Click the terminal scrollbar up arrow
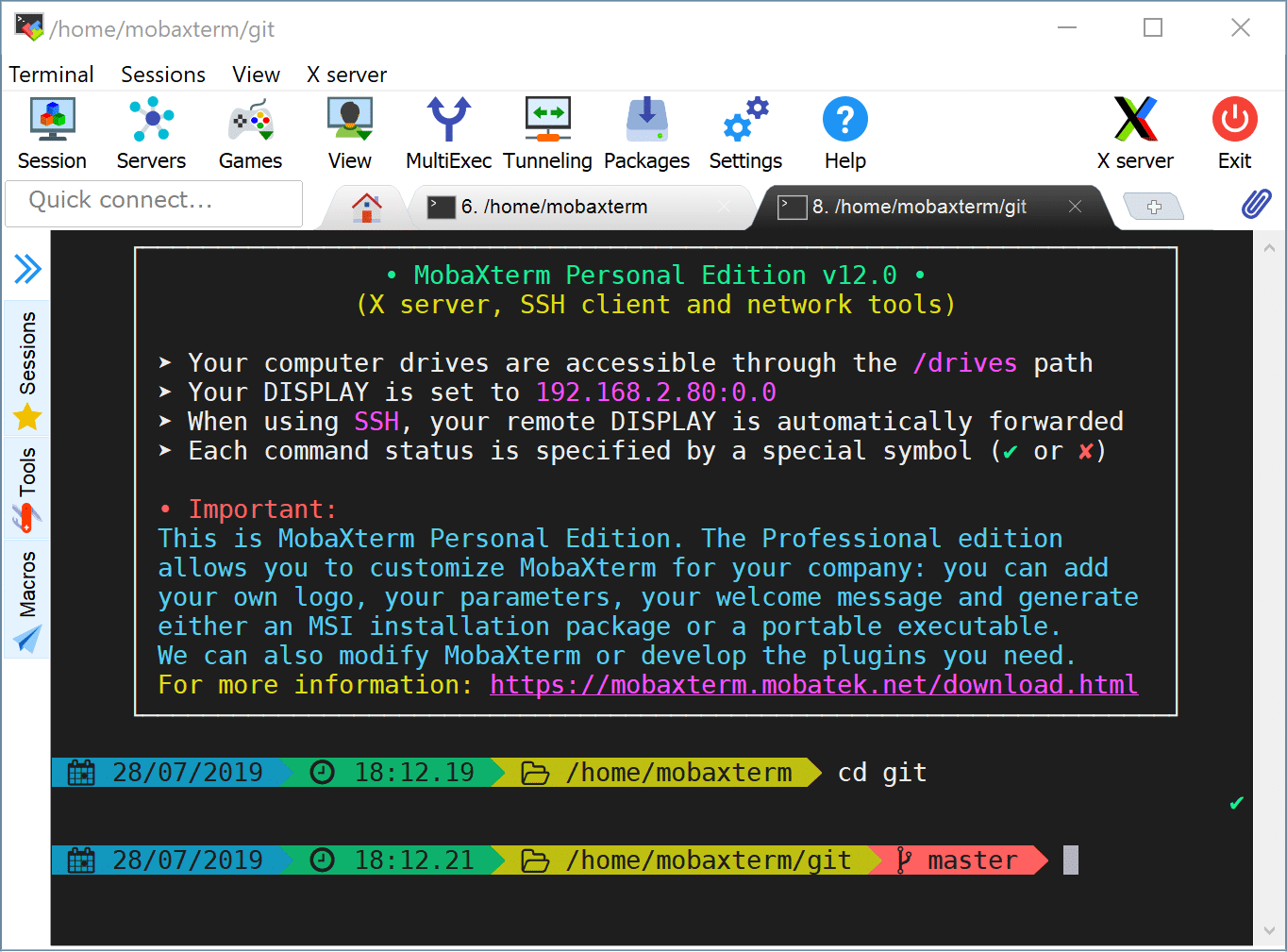The height and width of the screenshot is (952, 1287). [1269, 248]
